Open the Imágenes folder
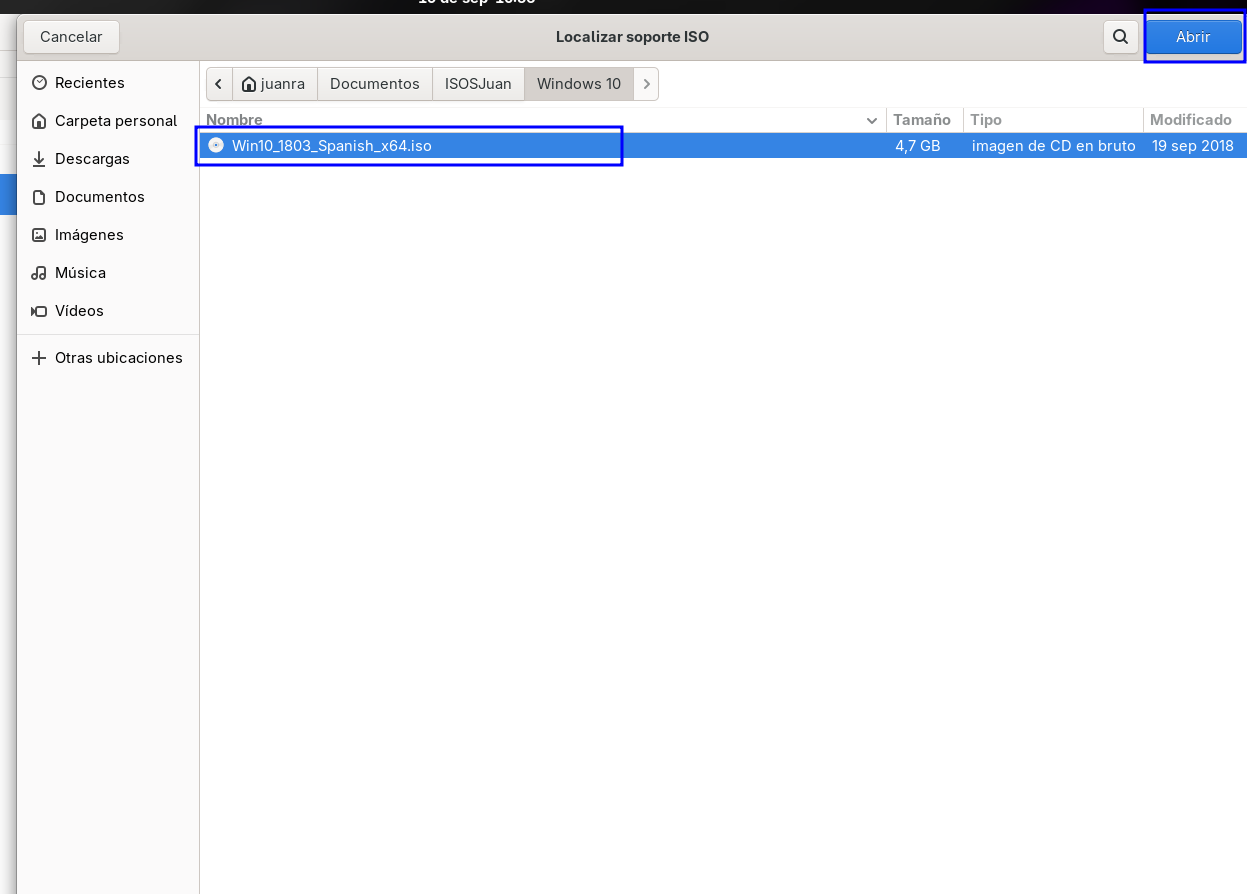 point(108,235)
